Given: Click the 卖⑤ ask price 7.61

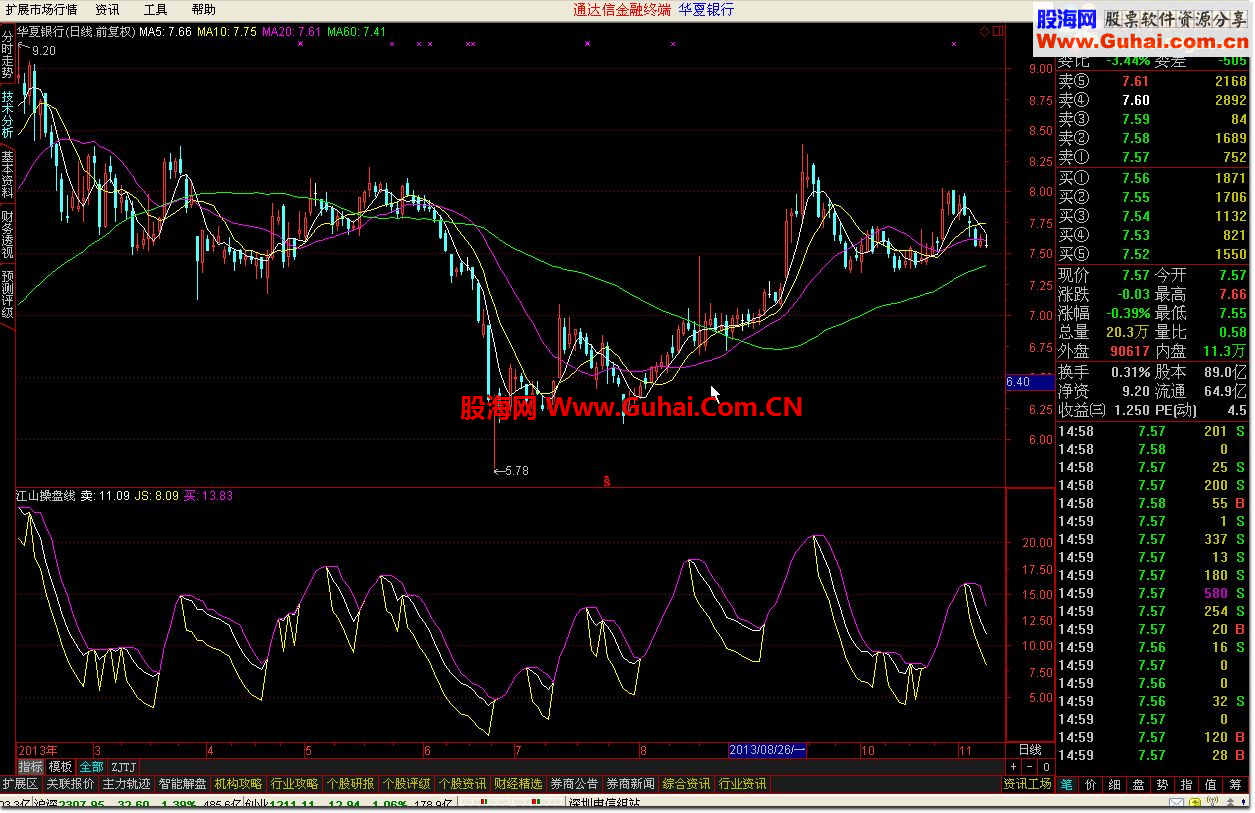Looking at the screenshot, I should [x=1135, y=81].
